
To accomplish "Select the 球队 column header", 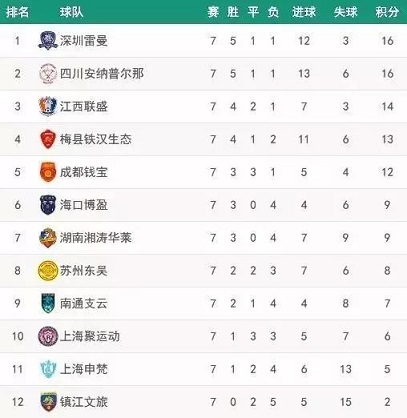I will pos(71,12).
